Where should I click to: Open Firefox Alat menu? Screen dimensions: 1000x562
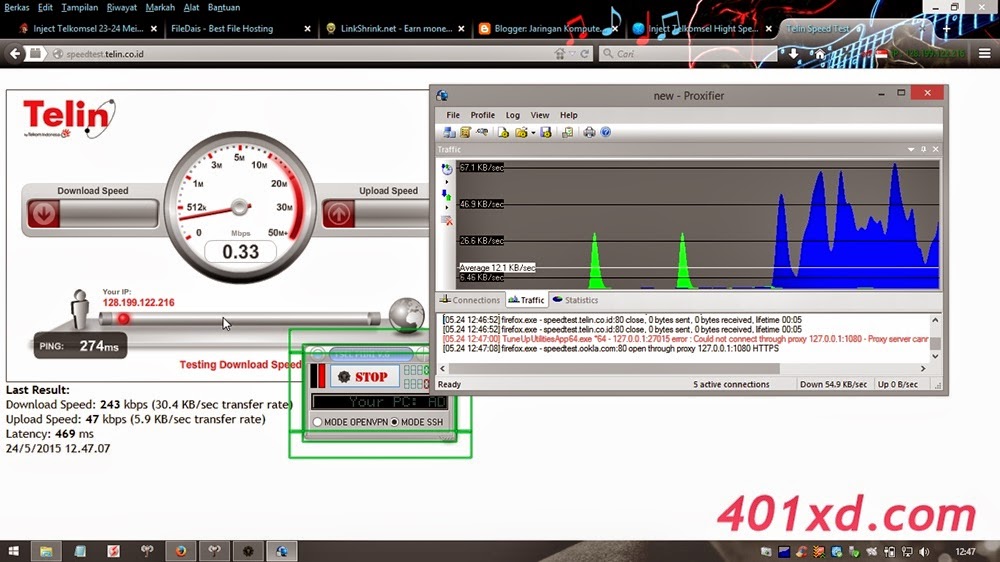[x=191, y=8]
